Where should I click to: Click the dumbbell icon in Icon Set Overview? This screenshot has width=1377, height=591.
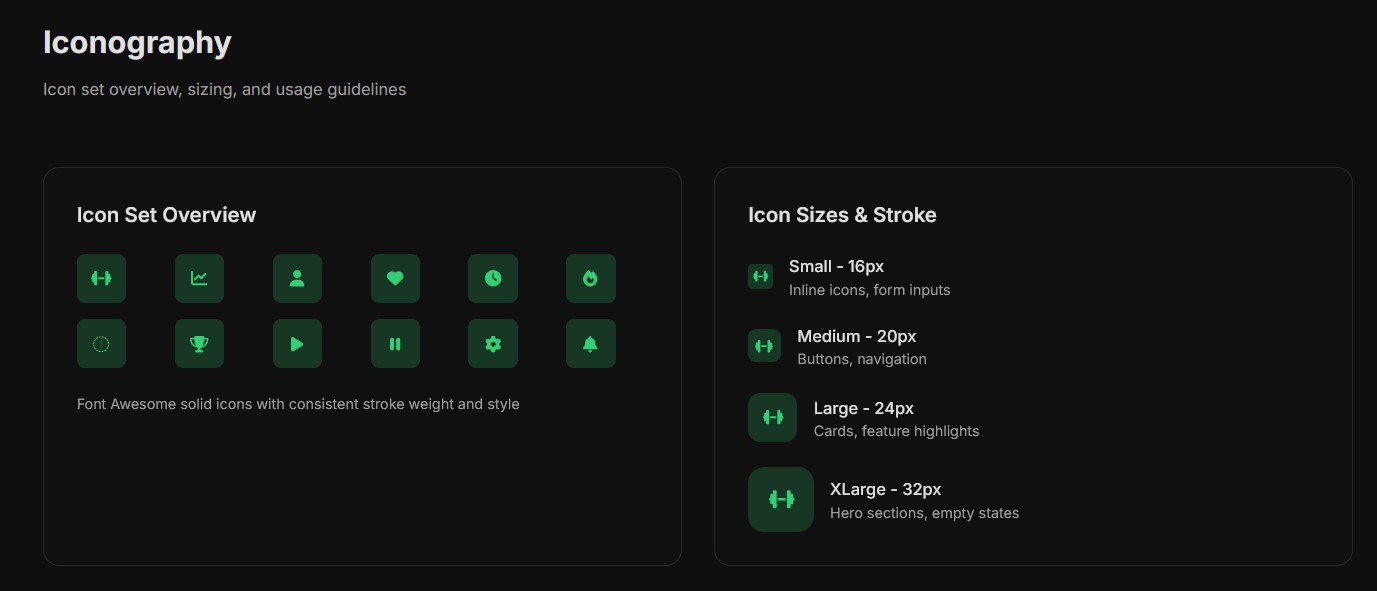[101, 278]
